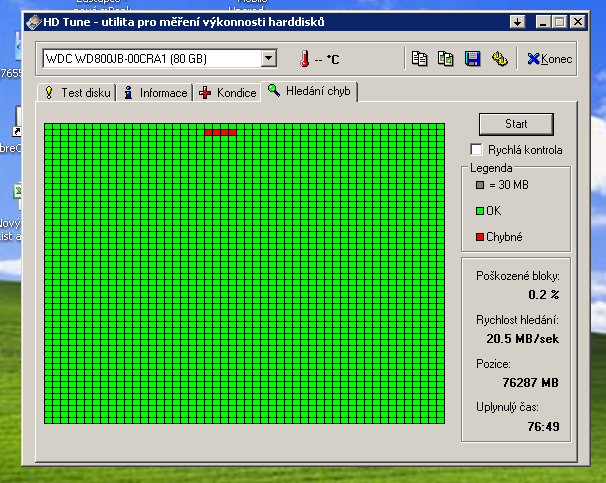Switch to the Test disku tab
Viewport: 606px width, 483px height.
point(77,93)
